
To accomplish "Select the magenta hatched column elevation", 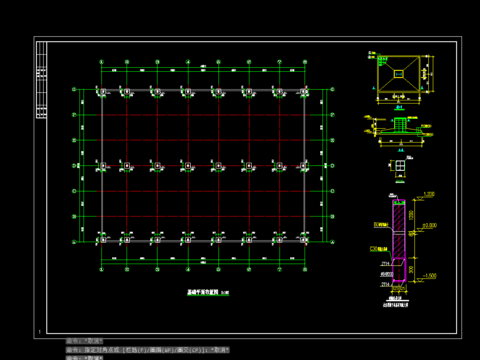I will point(399,240).
